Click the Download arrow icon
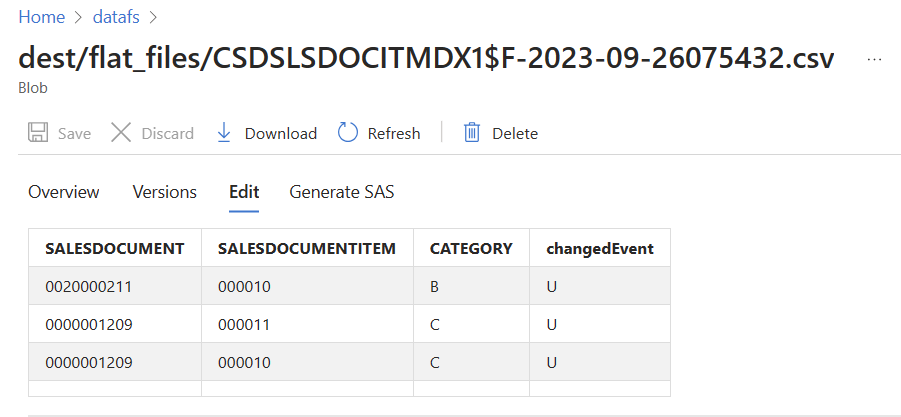Viewport: 901px width, 417px height. 224,133
